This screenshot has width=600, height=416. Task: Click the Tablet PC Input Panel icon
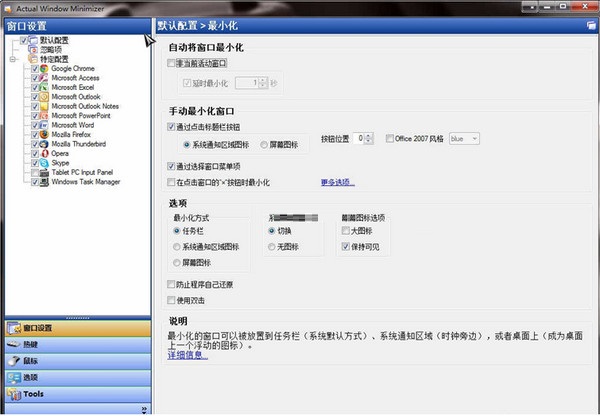[x=44, y=173]
